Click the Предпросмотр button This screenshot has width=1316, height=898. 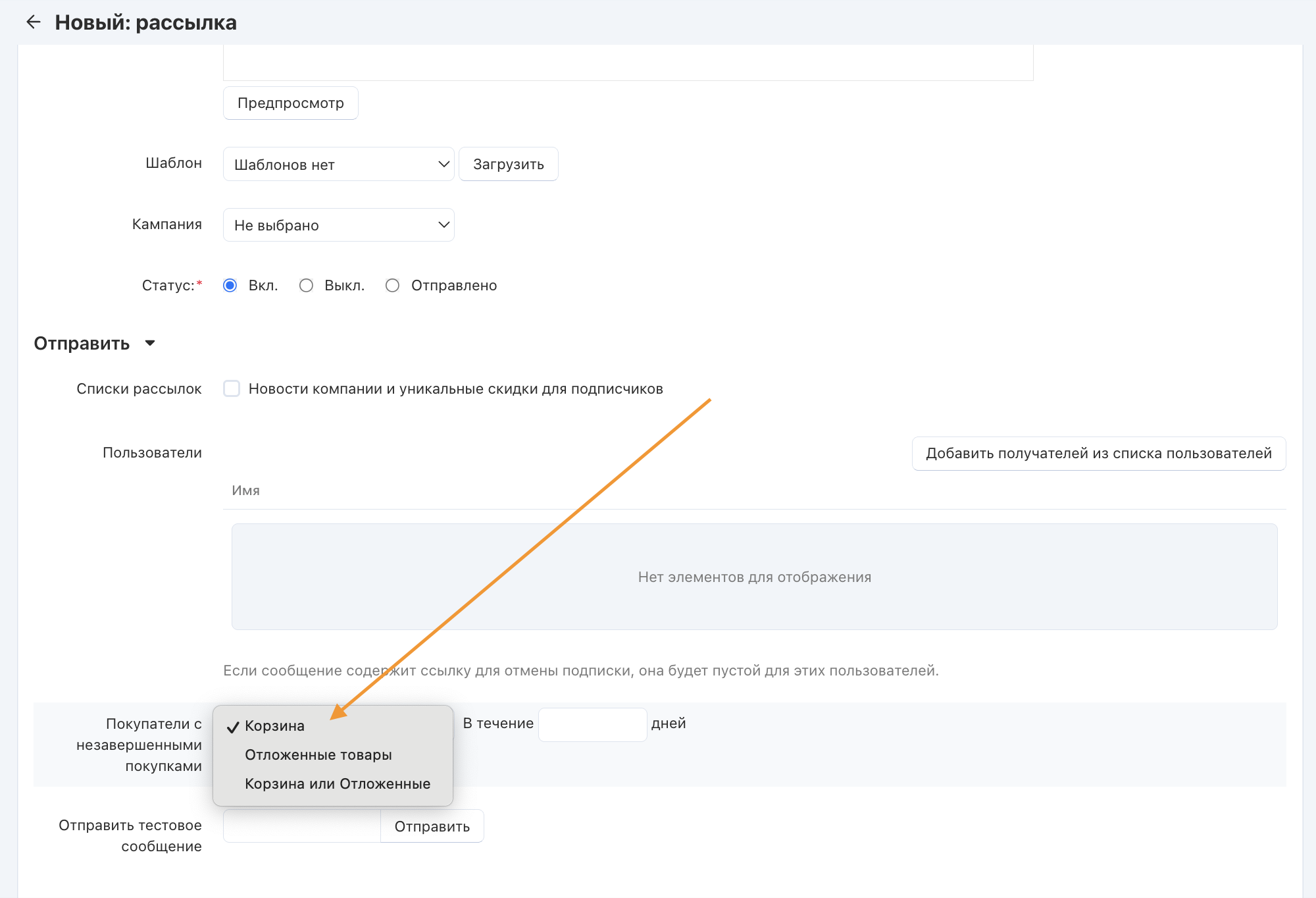(290, 103)
